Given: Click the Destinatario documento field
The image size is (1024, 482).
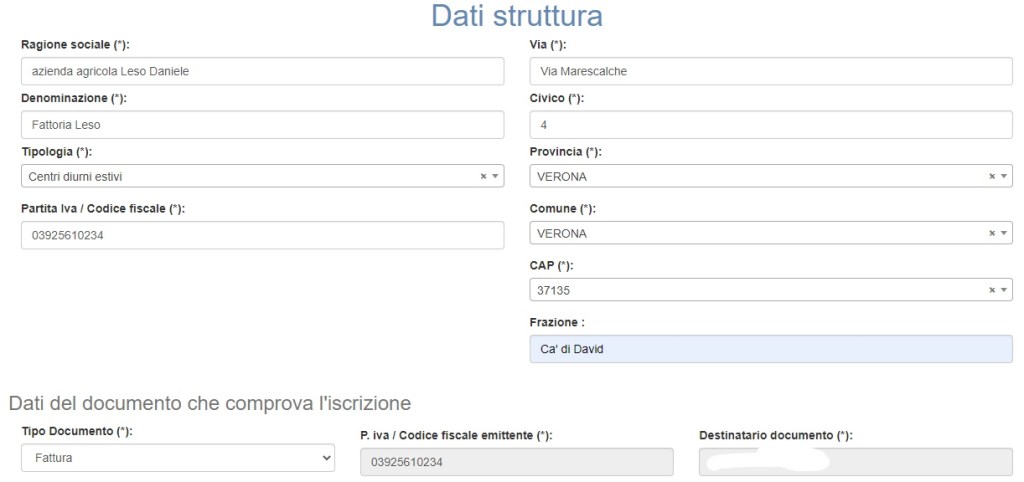Looking at the screenshot, I should coord(855,462).
